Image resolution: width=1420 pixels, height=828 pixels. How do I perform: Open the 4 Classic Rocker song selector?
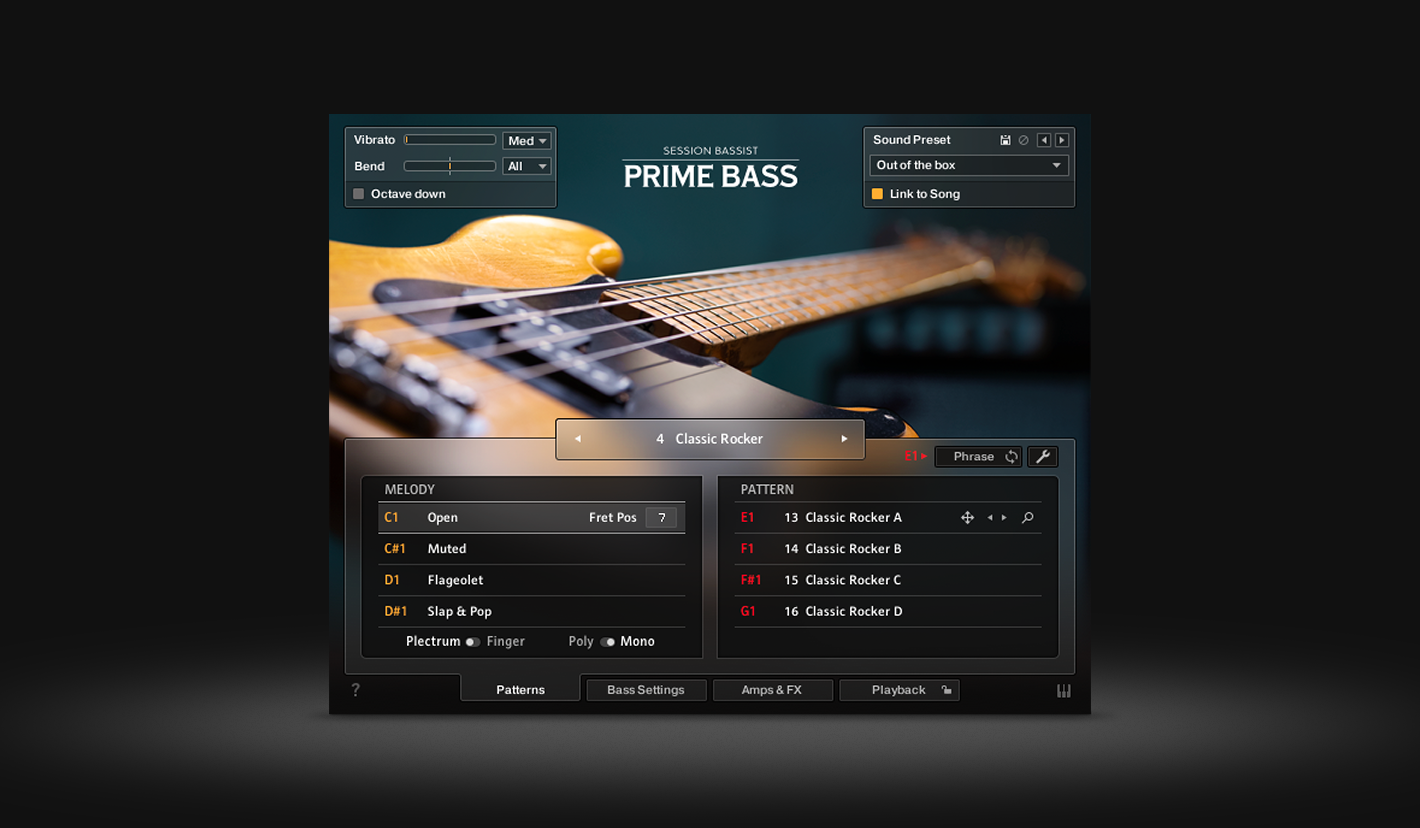pos(710,439)
